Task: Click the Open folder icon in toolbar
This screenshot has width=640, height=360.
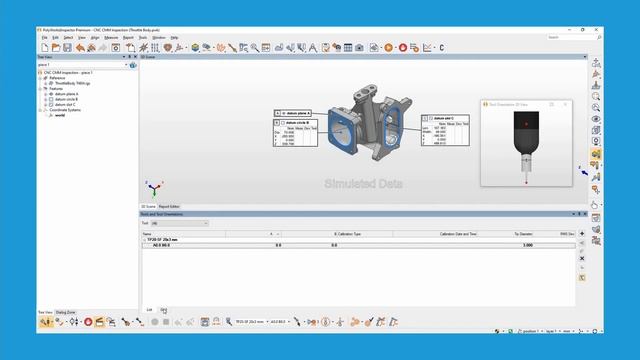Action: [56, 48]
